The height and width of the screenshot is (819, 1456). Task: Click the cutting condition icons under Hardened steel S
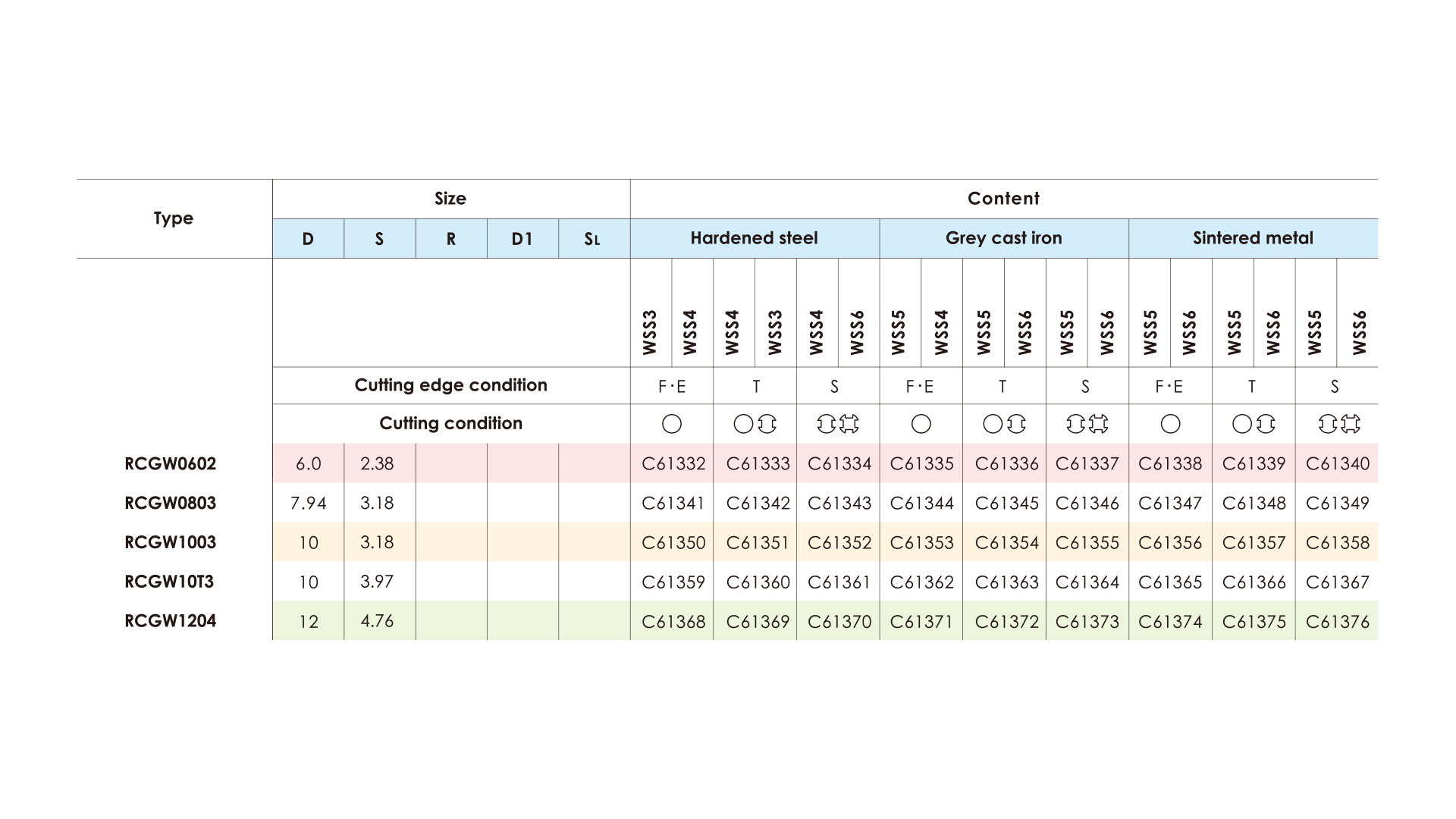coord(838,424)
